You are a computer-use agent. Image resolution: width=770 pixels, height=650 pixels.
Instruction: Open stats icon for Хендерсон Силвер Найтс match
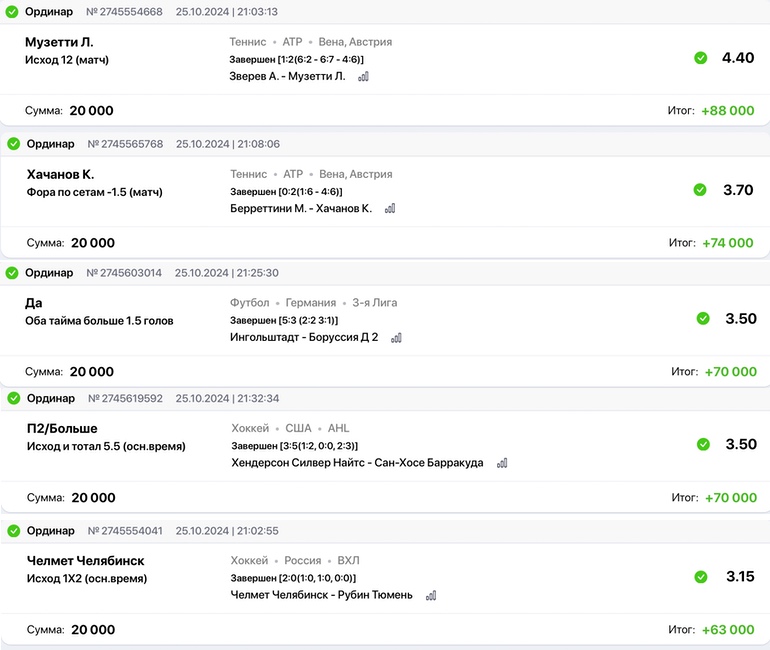pyautogui.click(x=502, y=463)
